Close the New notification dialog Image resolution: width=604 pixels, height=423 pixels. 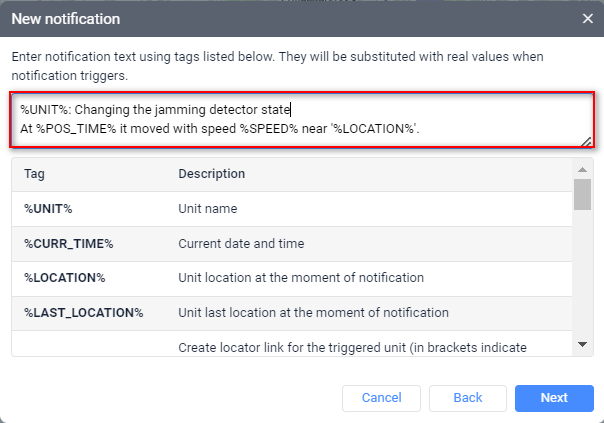[x=587, y=18]
